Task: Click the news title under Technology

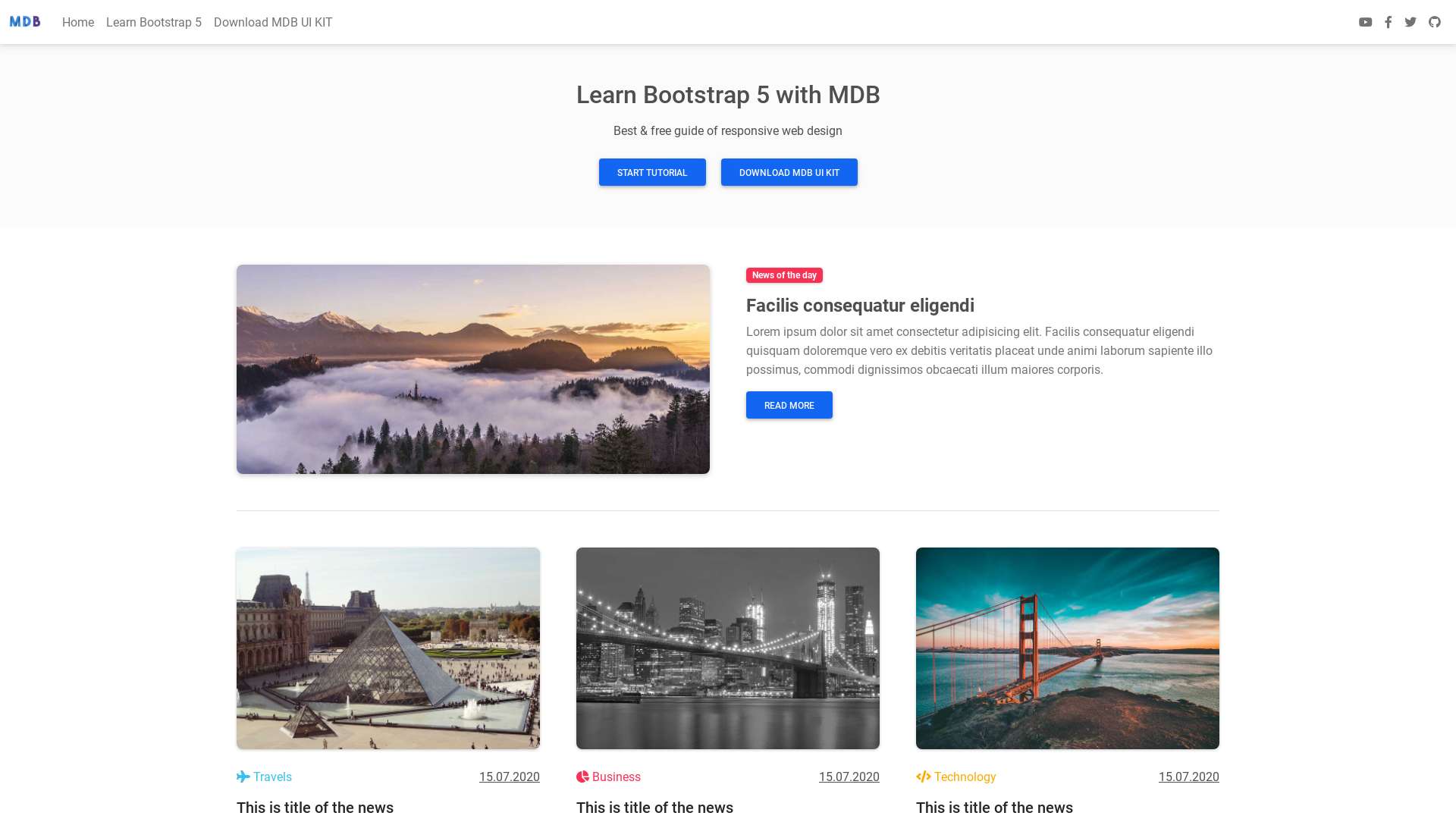Action: tap(994, 808)
